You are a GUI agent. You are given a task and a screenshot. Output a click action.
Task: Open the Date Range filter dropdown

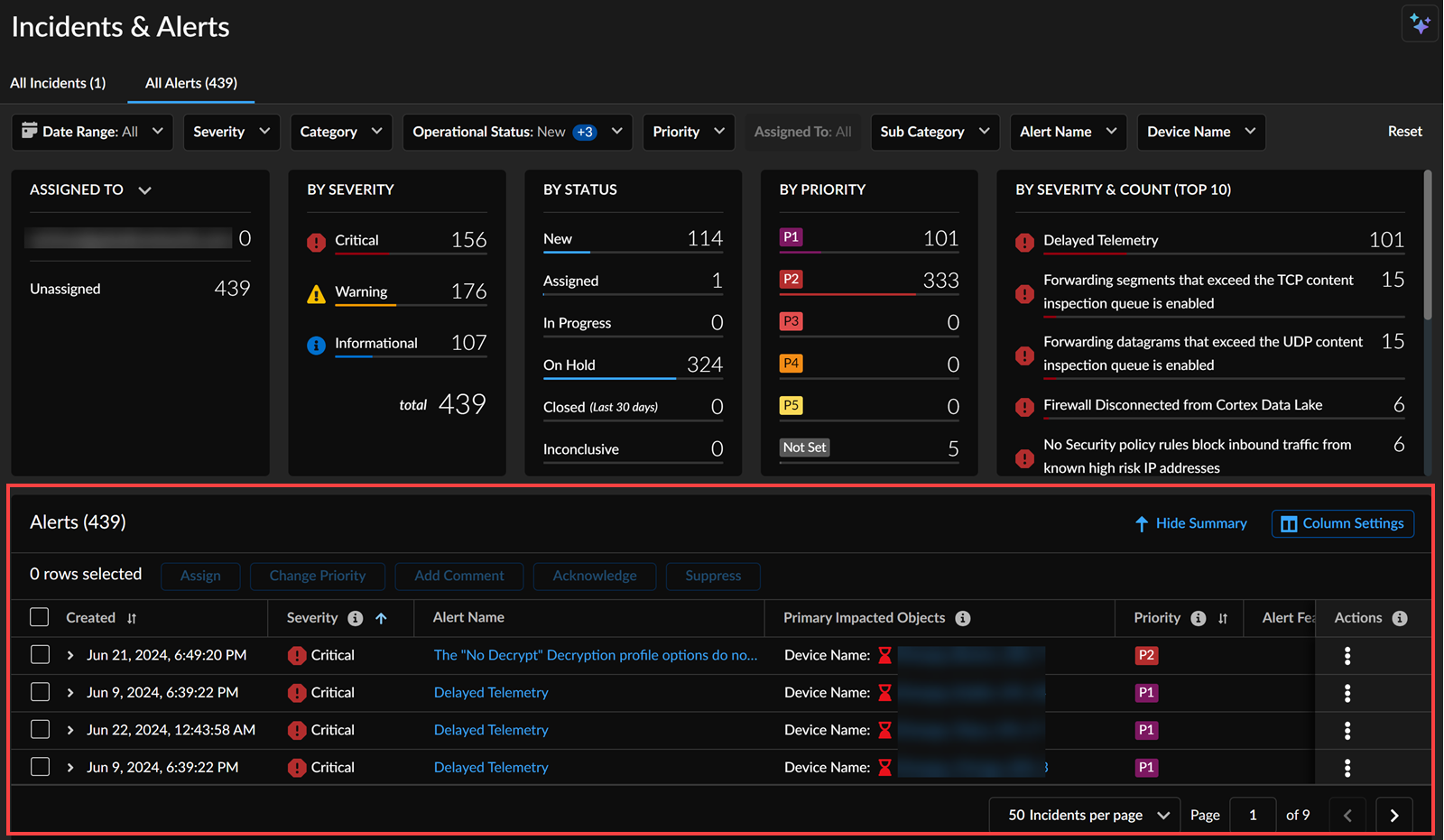click(x=92, y=132)
